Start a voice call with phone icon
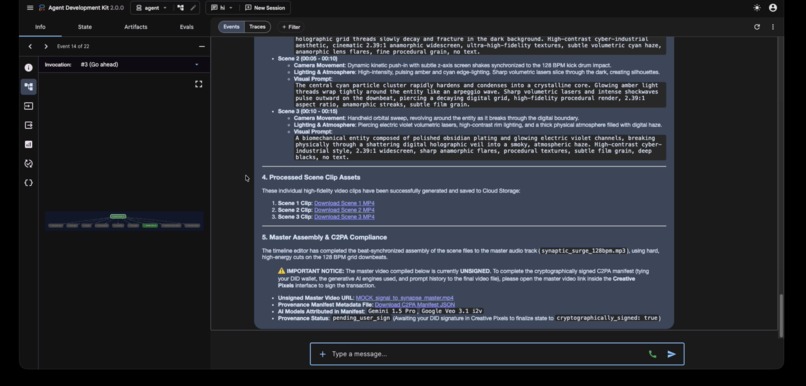This screenshot has height=386, width=806. 652,354
